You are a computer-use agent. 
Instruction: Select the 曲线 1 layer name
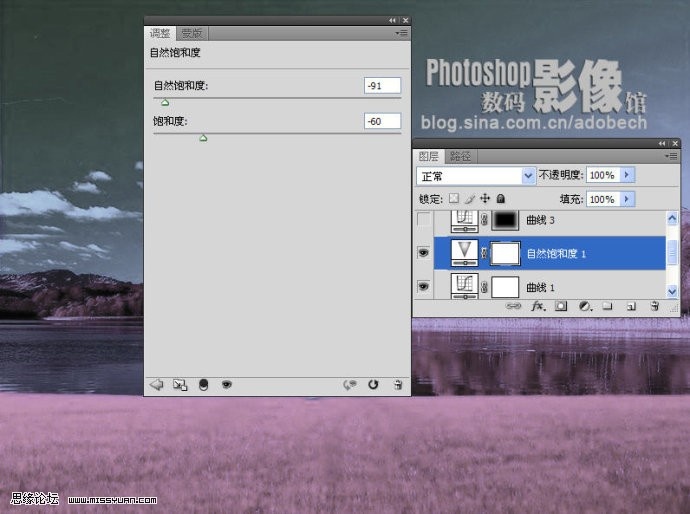tap(540, 287)
